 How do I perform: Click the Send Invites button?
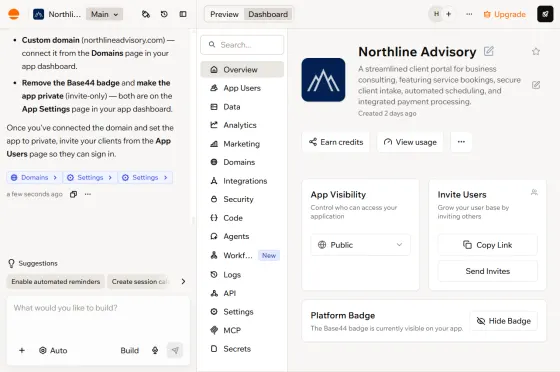pos(488,271)
